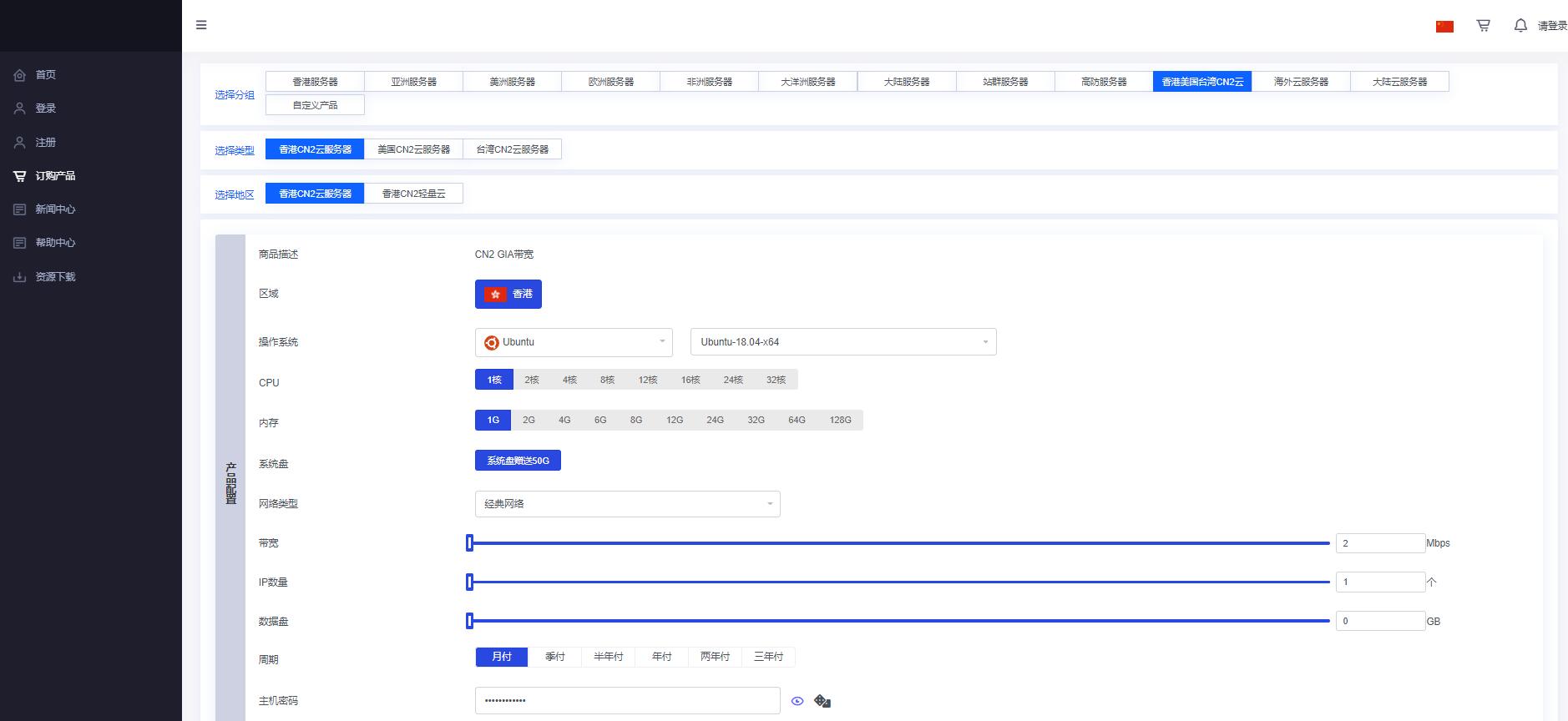The image size is (1568, 721).
Task: Click the news icon beside 新闻中心
Action: 20,209
